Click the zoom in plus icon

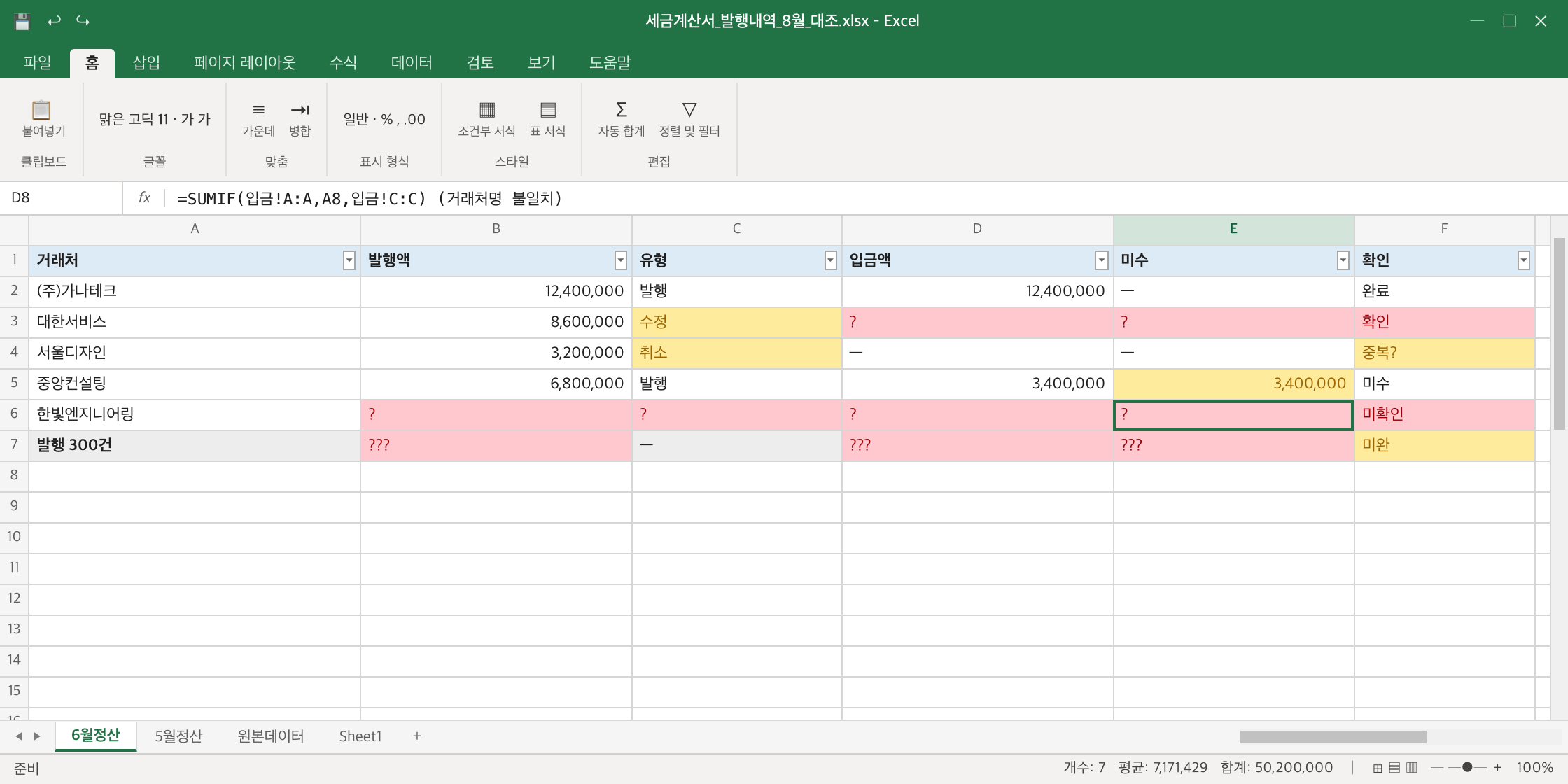(x=1497, y=768)
